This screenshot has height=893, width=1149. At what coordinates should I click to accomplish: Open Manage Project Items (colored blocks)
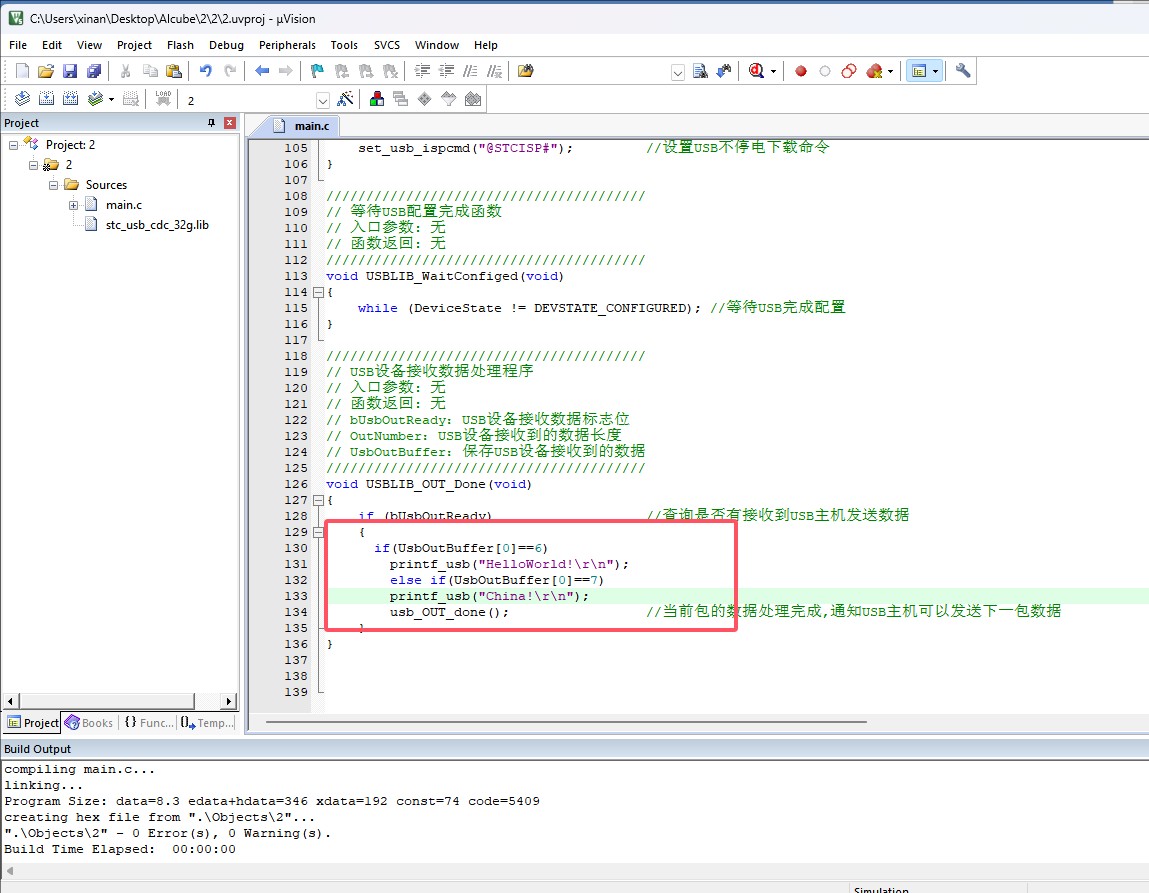point(377,99)
